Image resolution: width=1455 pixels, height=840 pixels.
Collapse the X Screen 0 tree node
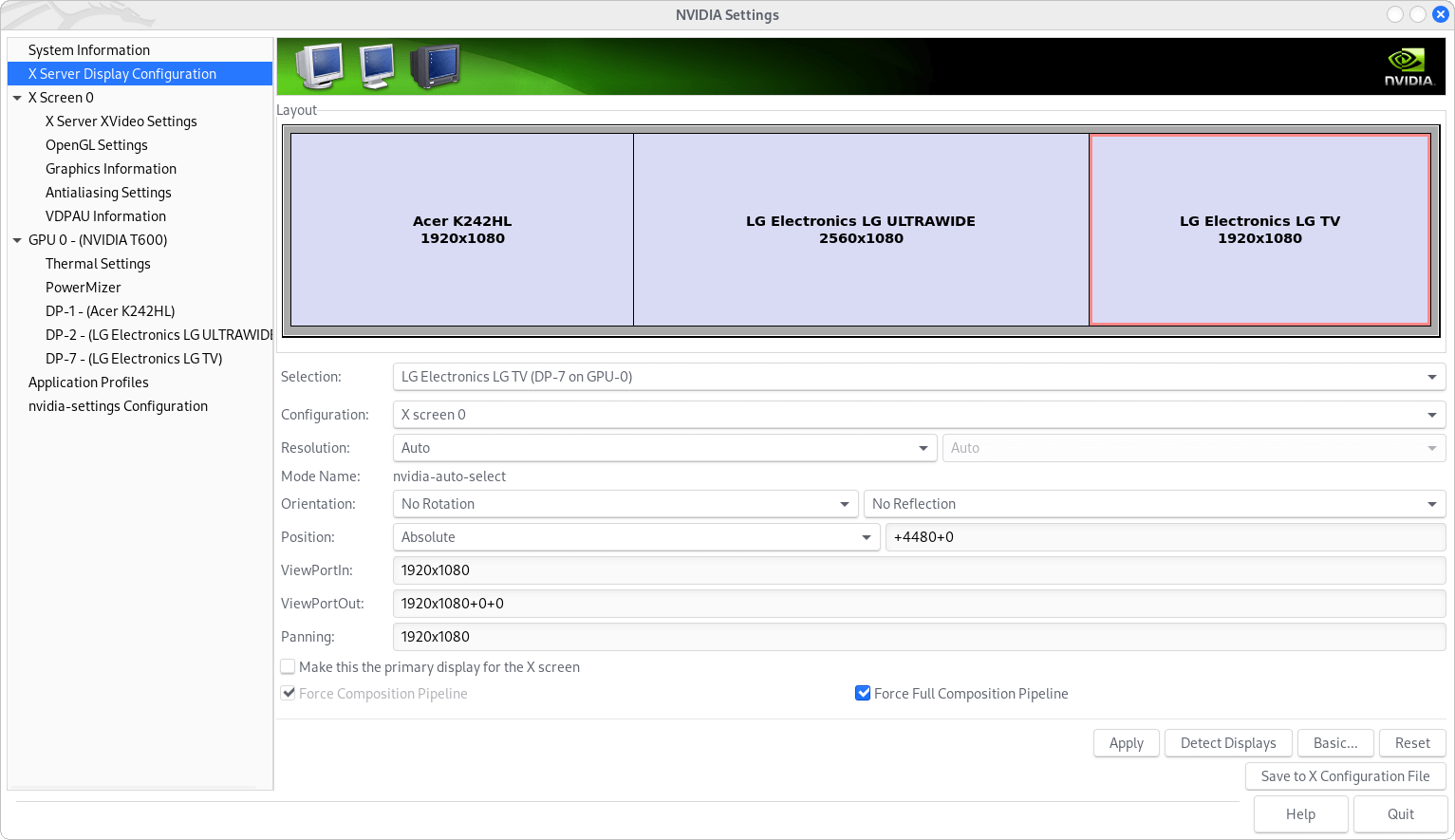(17, 98)
